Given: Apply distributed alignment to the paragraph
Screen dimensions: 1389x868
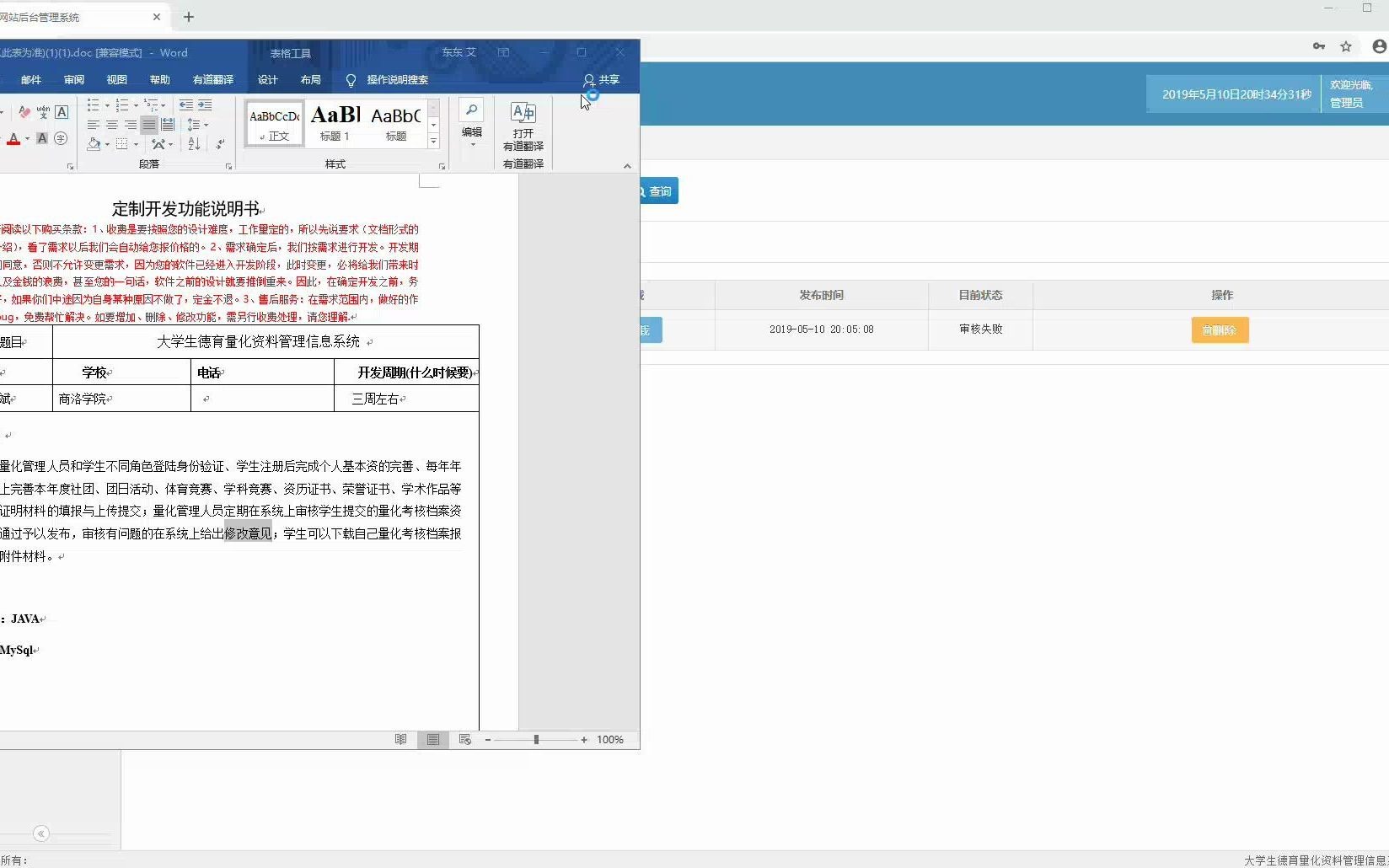Looking at the screenshot, I should click(167, 125).
